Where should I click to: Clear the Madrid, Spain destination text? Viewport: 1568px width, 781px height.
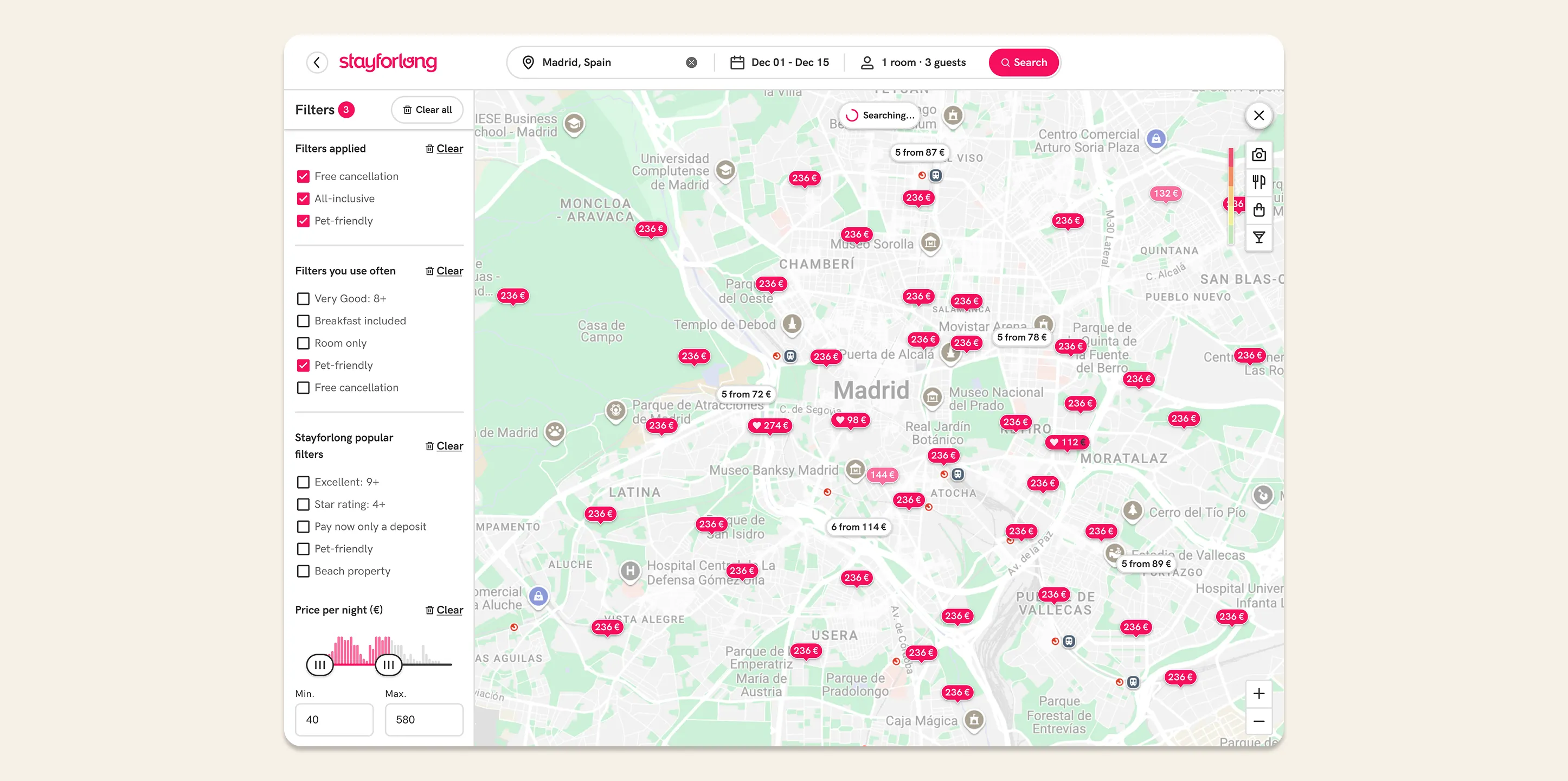[x=691, y=62]
